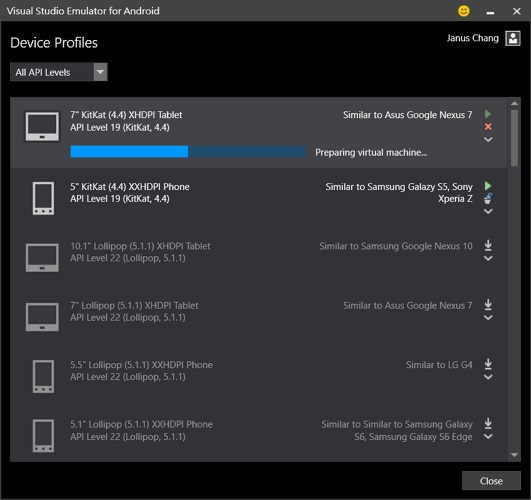531x500 pixels.
Task: Minimize the Visual Studio Emulator window
Action: click(x=490, y=12)
